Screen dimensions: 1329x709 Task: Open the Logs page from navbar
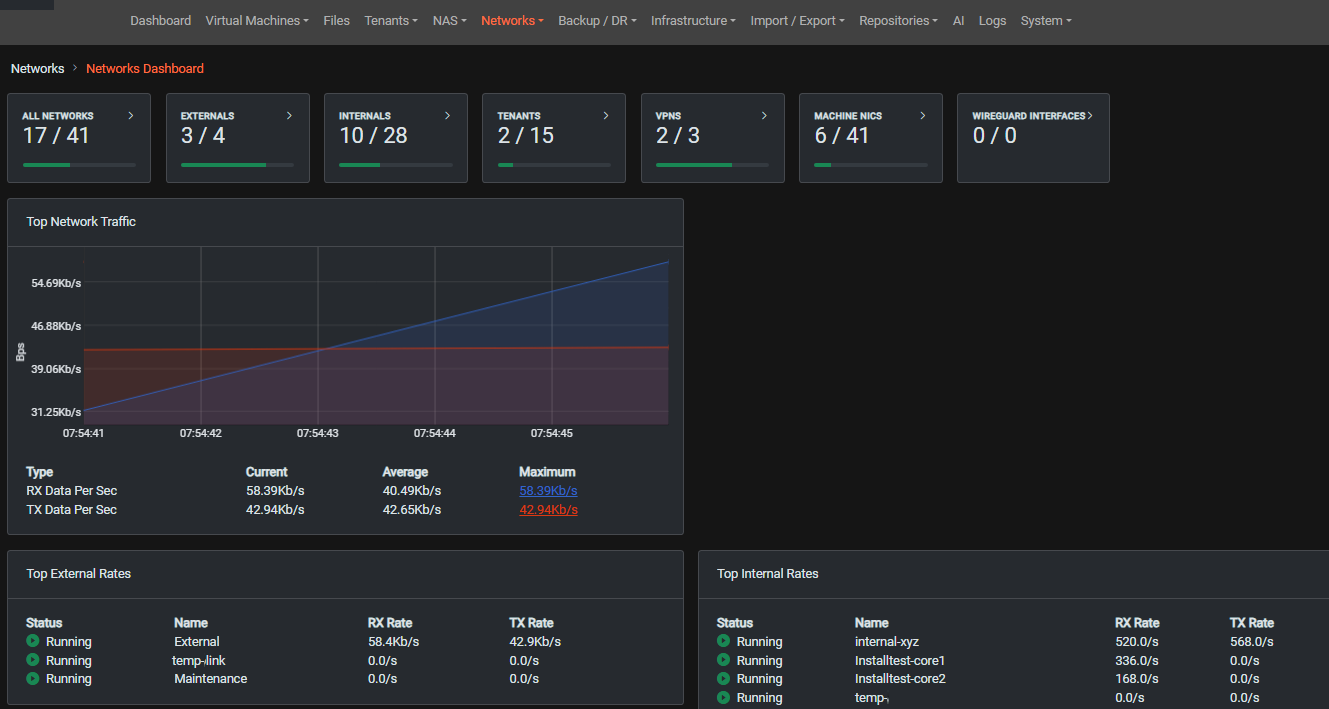click(x=992, y=21)
